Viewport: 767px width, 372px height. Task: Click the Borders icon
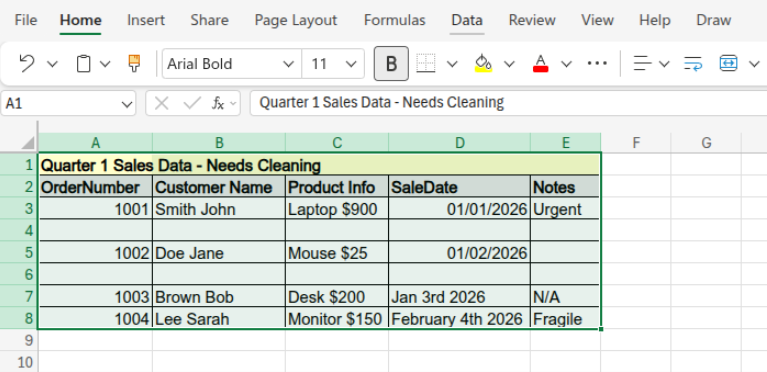point(426,64)
